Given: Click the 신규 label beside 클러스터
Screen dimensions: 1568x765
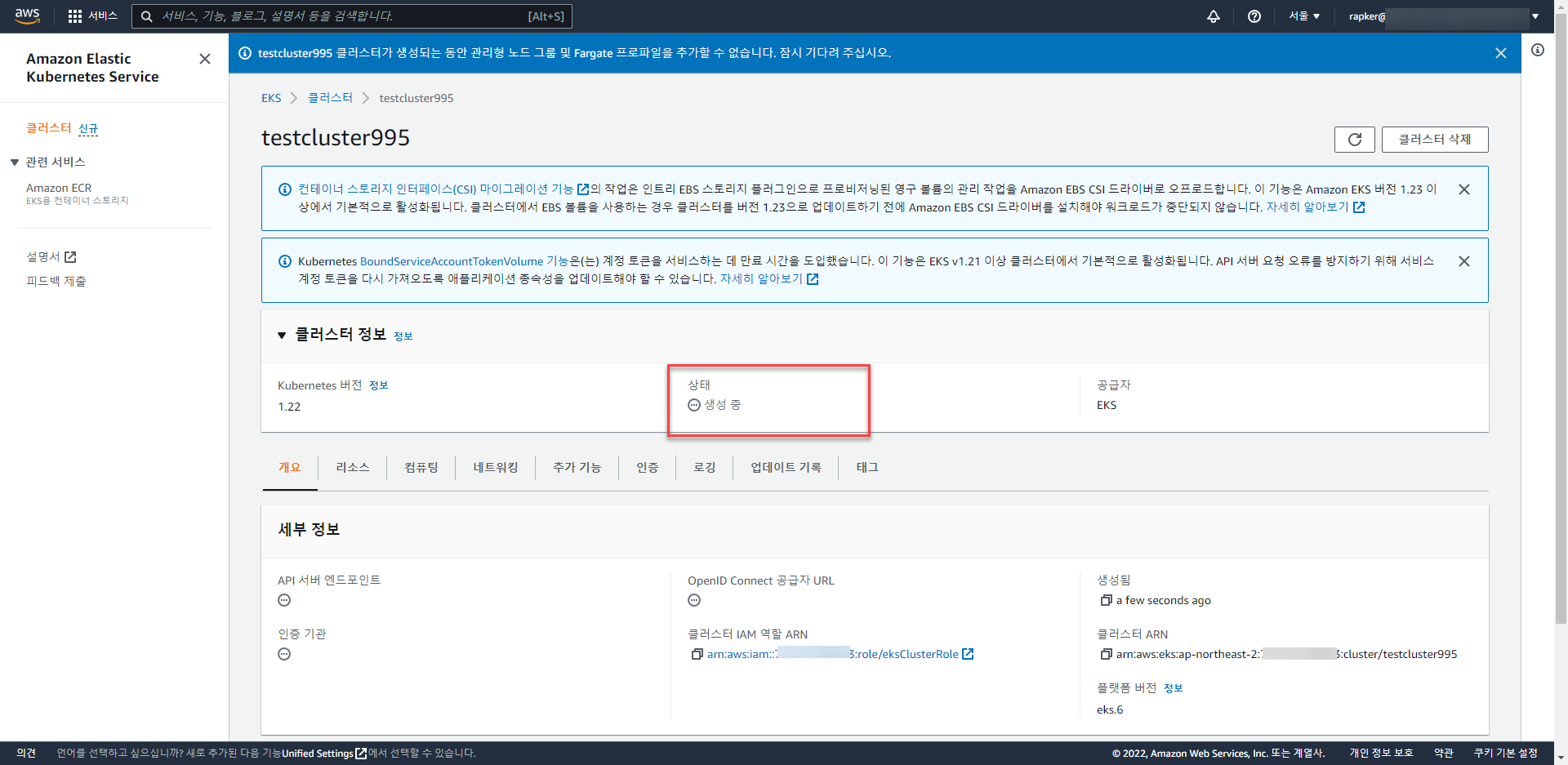Looking at the screenshot, I should [x=88, y=129].
